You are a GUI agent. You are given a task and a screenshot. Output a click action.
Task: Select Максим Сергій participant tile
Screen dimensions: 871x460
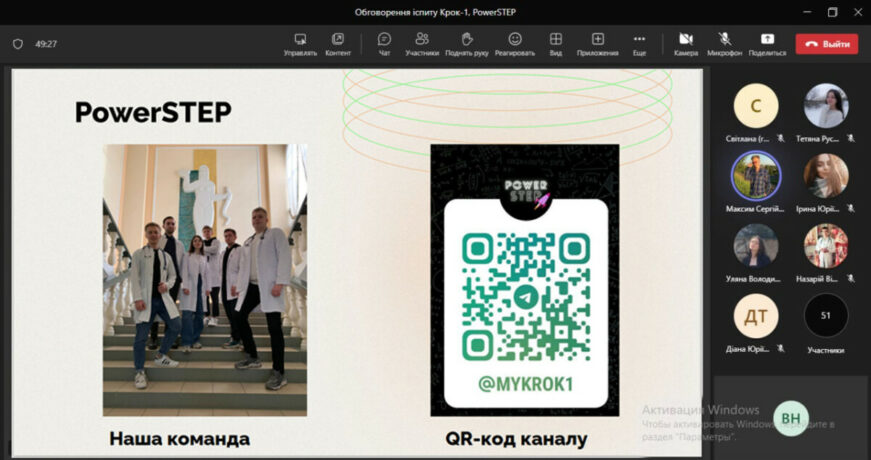(x=756, y=176)
